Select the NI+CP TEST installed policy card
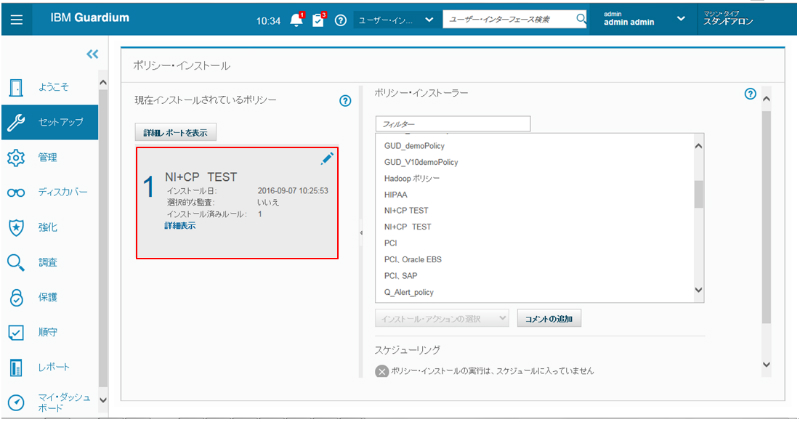This screenshot has height=422, width=800. tap(237, 203)
